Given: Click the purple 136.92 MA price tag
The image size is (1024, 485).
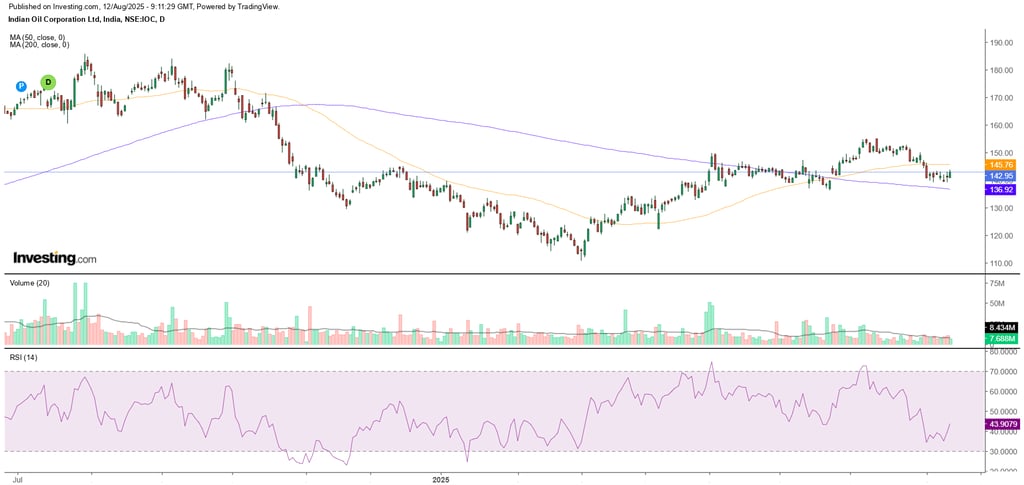Looking at the screenshot, I should point(1000,189).
